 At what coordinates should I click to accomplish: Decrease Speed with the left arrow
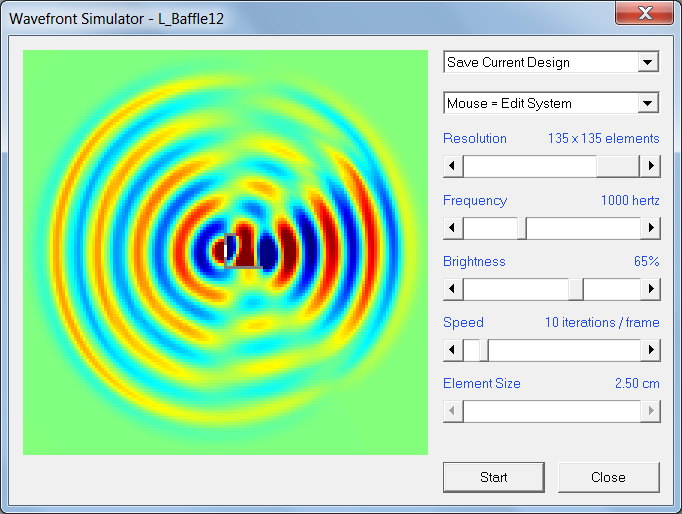click(452, 350)
